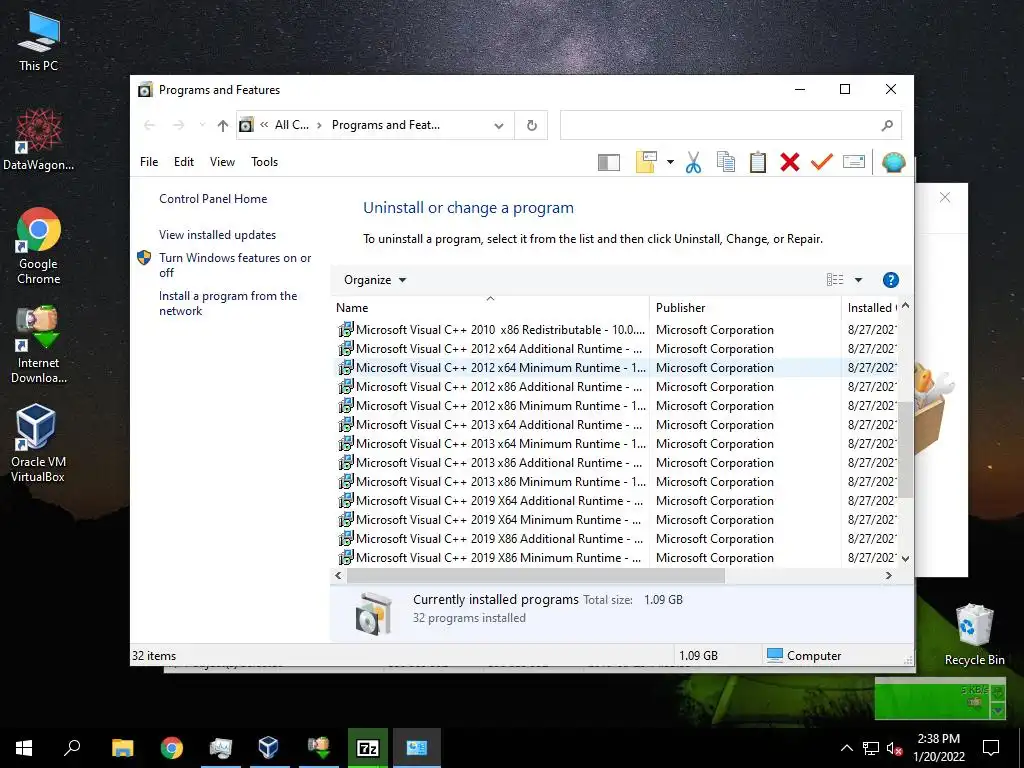Open the Organize dropdown
Viewport: 1024px width, 768px height.
(375, 280)
